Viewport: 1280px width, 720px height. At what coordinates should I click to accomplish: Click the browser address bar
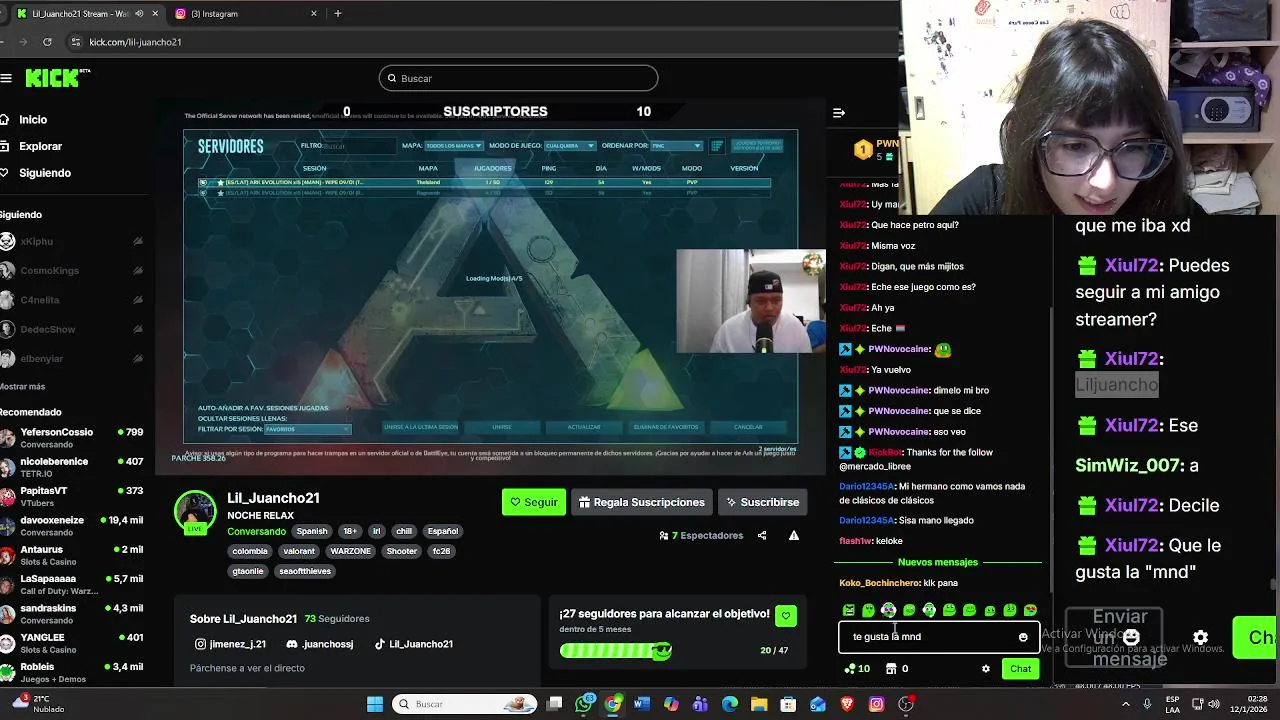pos(480,42)
